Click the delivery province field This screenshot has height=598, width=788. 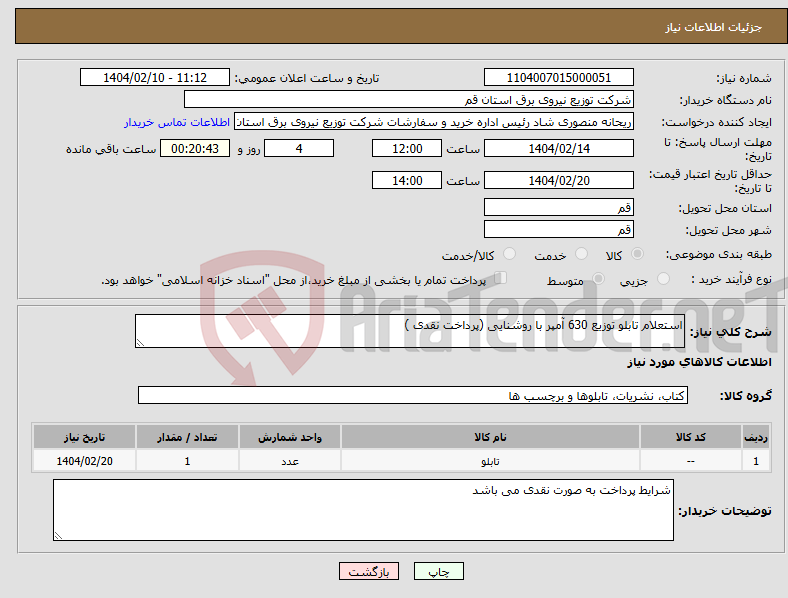coord(559,207)
